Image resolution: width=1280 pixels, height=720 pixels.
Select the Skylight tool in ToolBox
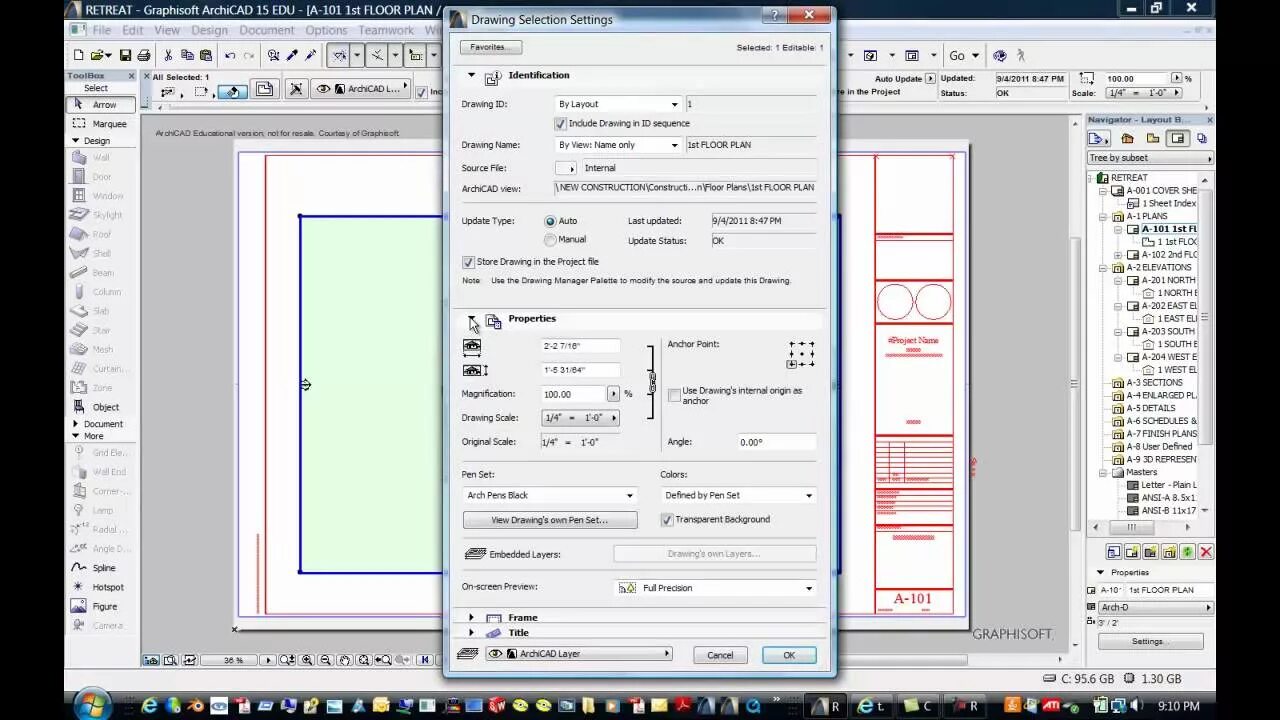[102, 215]
